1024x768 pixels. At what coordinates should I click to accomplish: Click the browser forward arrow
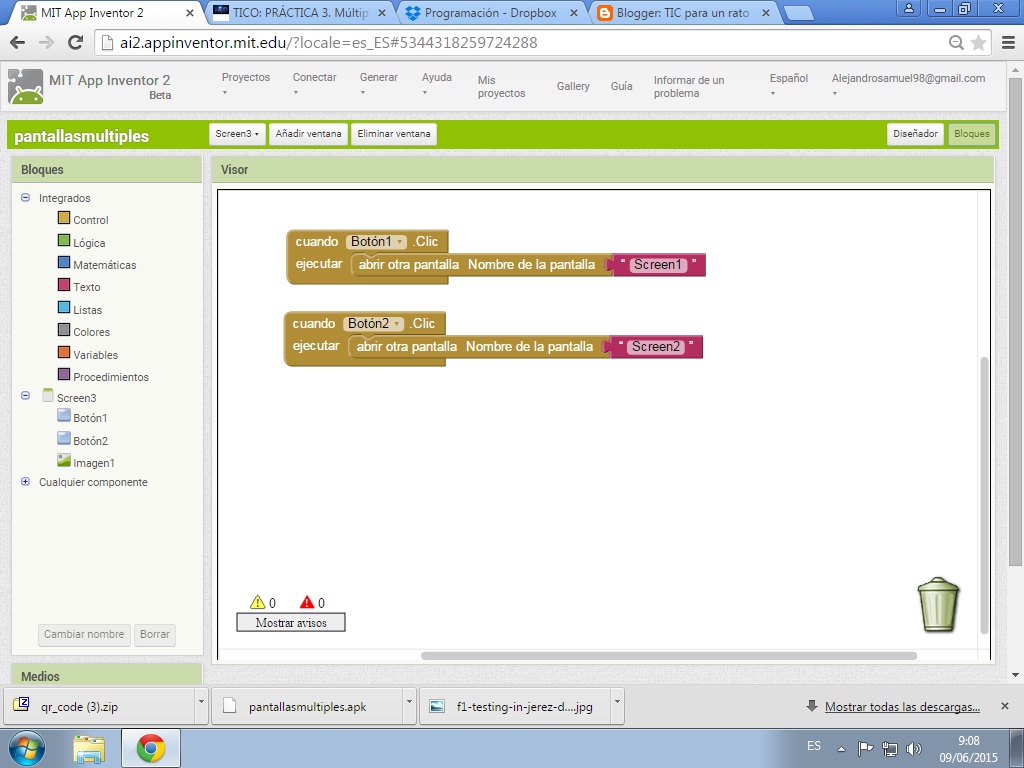coord(46,42)
